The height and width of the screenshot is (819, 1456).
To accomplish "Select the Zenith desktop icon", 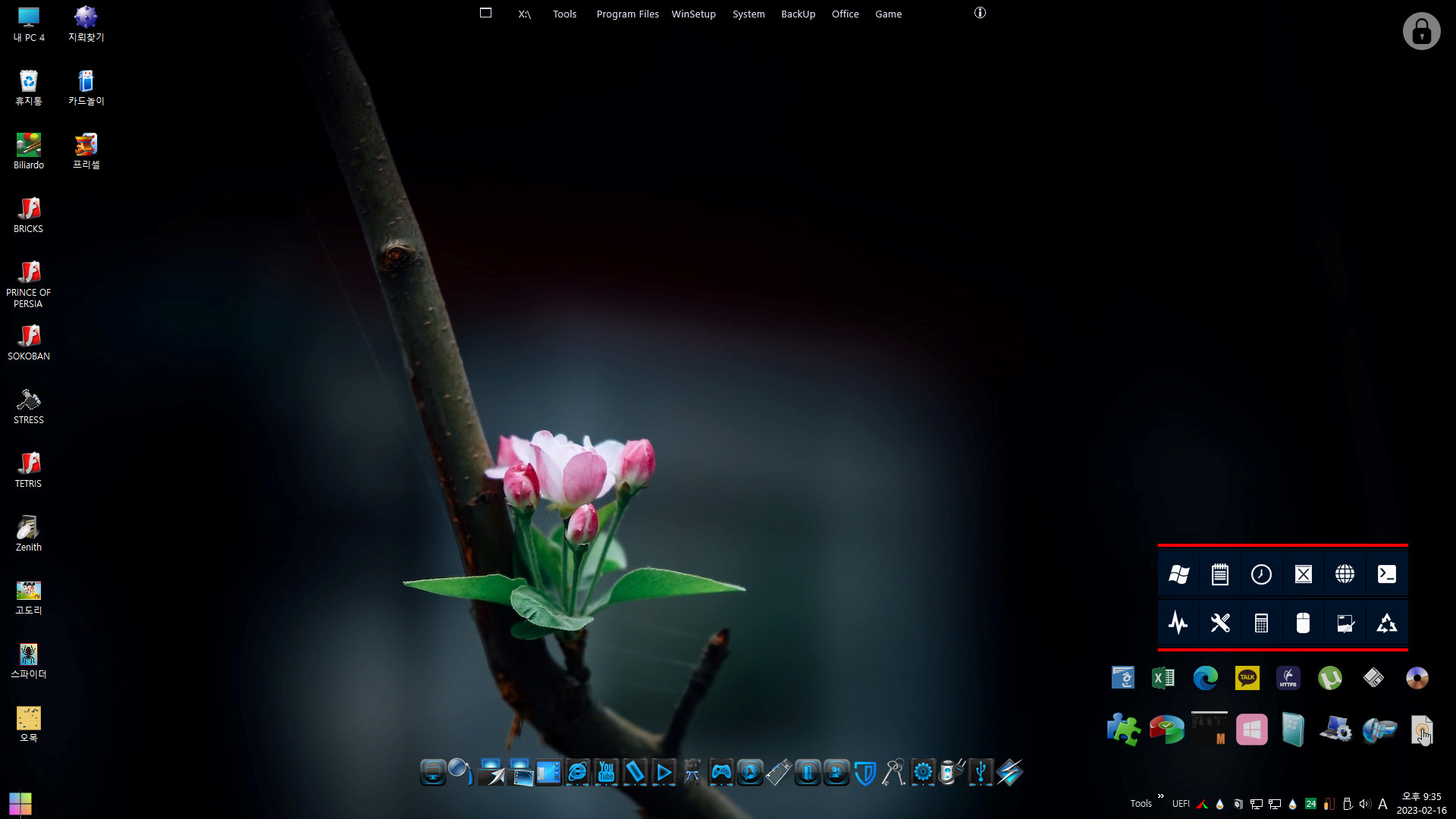I will point(29,533).
